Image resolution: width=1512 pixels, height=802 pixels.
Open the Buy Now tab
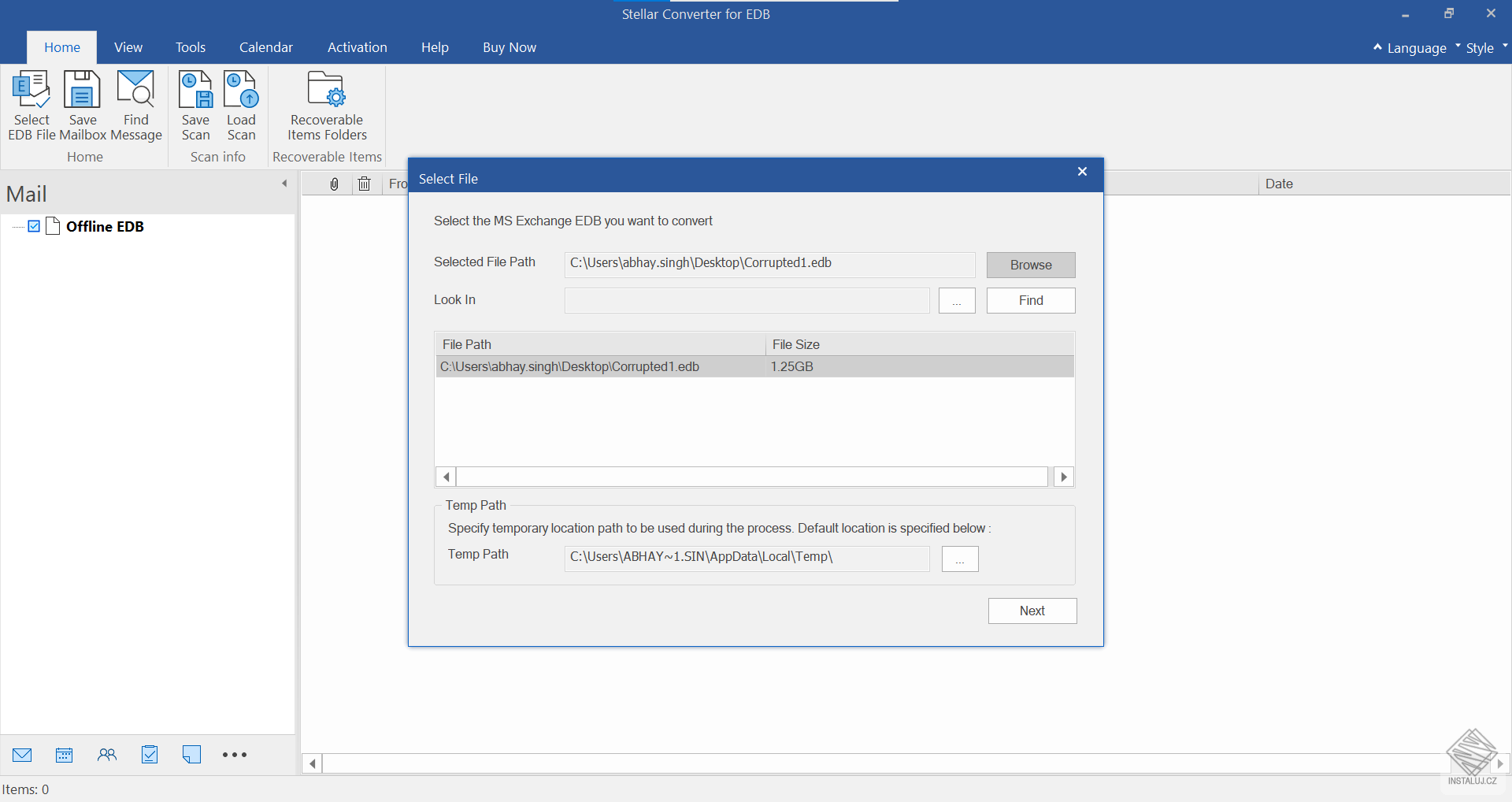tap(510, 47)
